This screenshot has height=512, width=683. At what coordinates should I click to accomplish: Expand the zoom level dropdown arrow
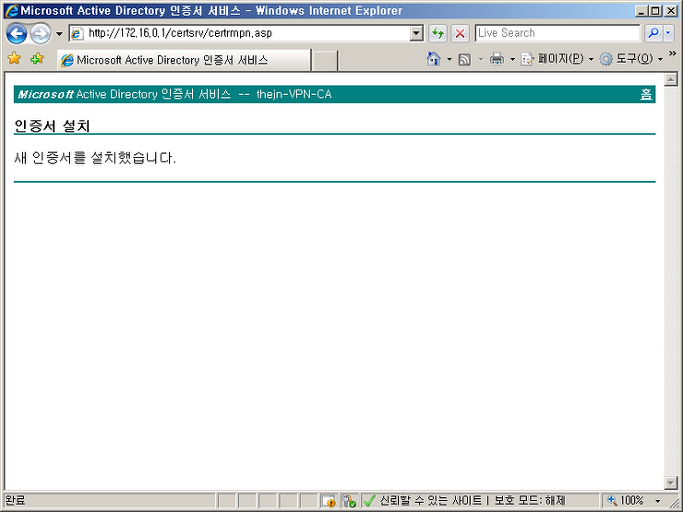(658, 501)
